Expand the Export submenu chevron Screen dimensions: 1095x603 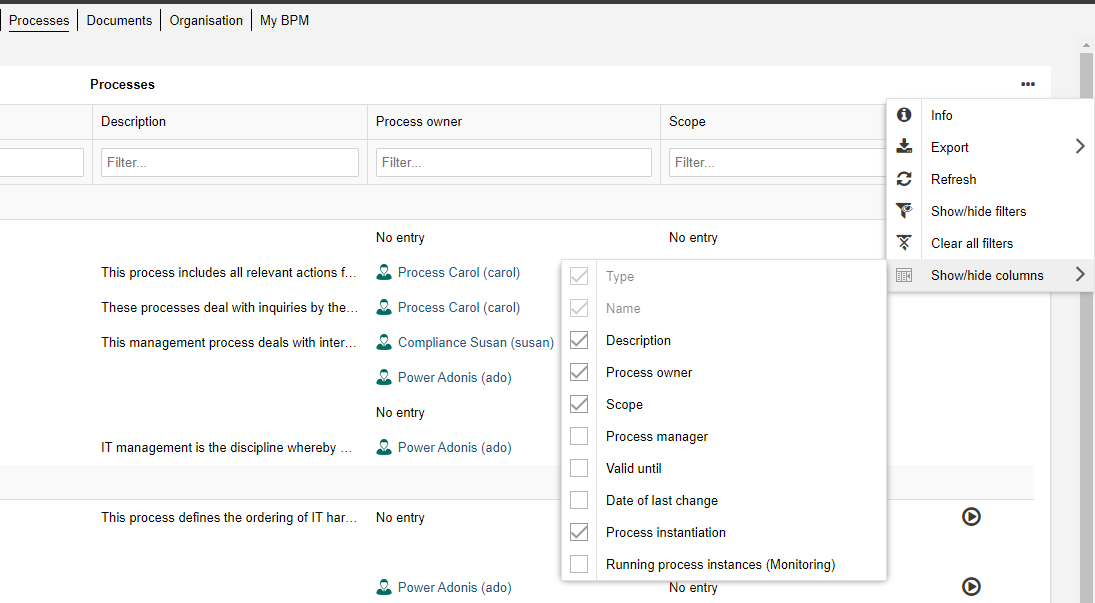[1079, 146]
